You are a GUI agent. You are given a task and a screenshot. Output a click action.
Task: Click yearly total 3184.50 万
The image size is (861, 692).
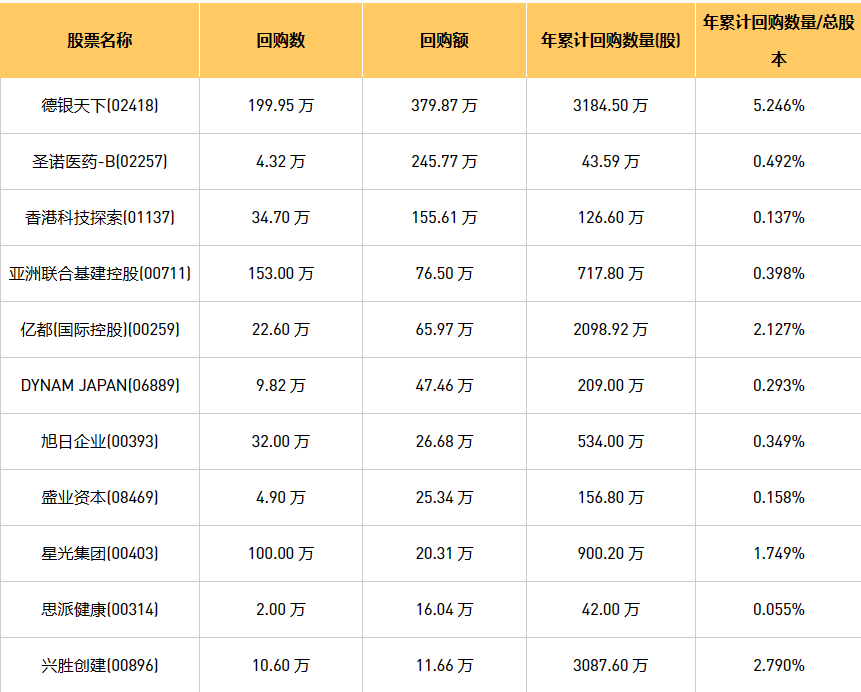tap(611, 105)
